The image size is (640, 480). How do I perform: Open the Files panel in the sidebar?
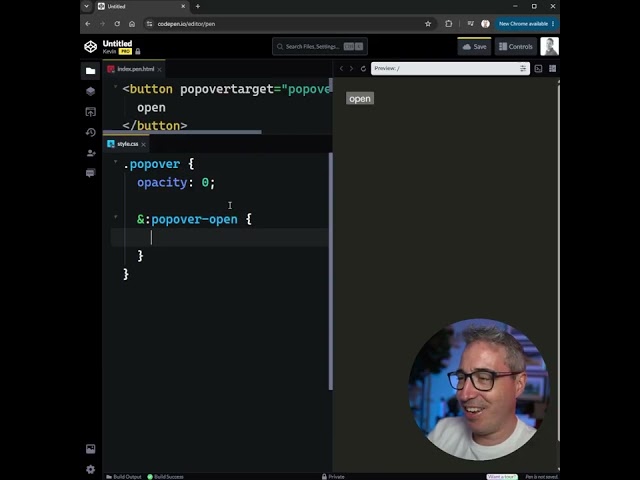pyautogui.click(x=91, y=71)
